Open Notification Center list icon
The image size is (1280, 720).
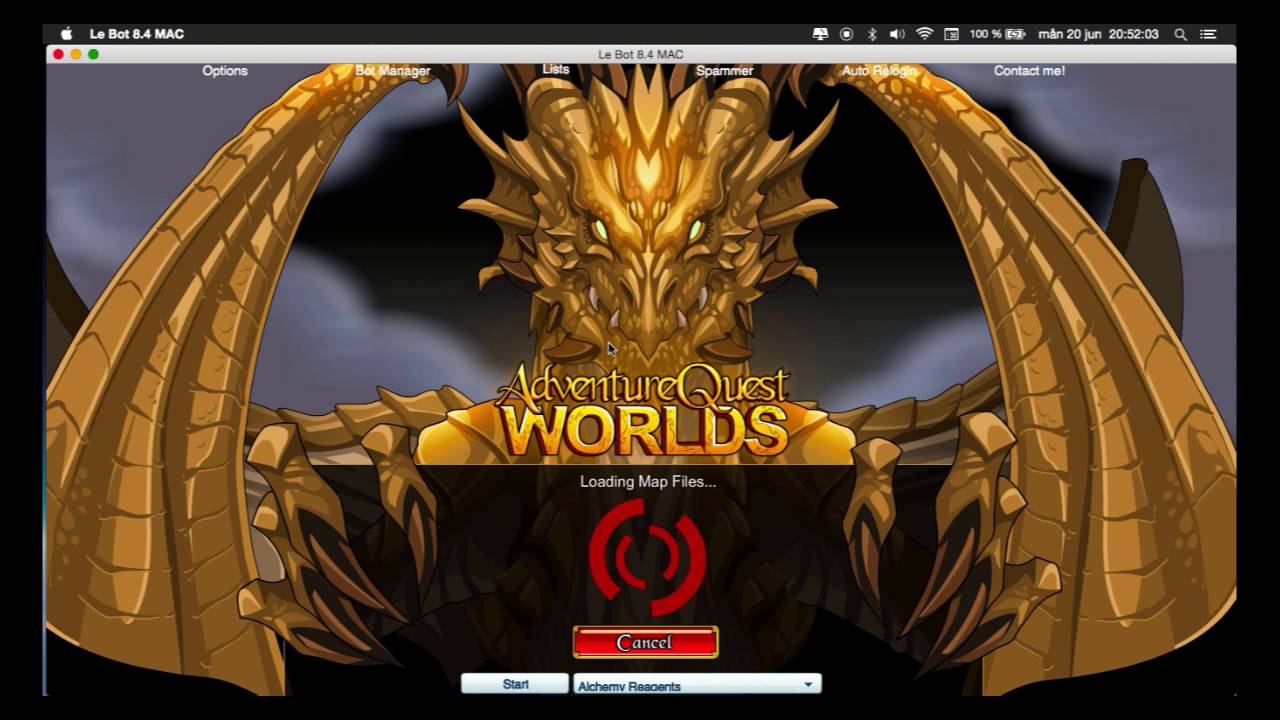click(x=1208, y=34)
